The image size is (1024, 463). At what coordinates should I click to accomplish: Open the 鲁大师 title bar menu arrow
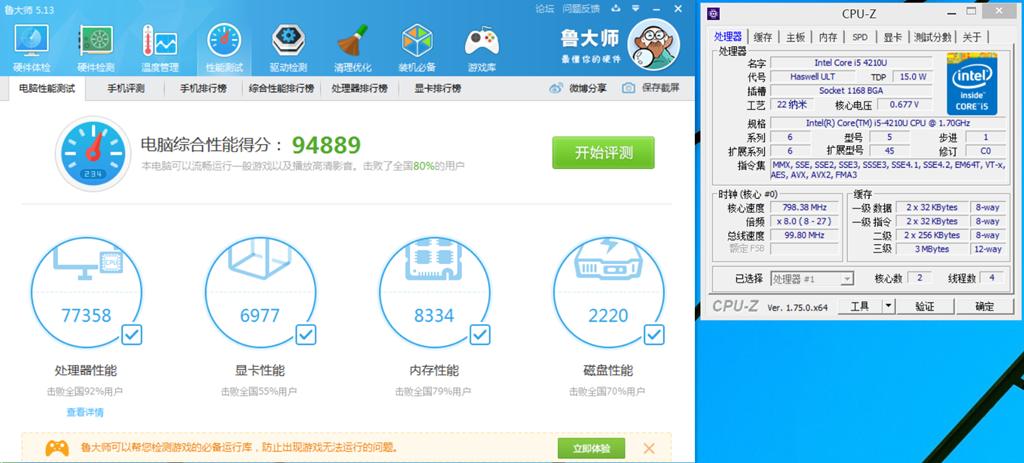(636, 8)
